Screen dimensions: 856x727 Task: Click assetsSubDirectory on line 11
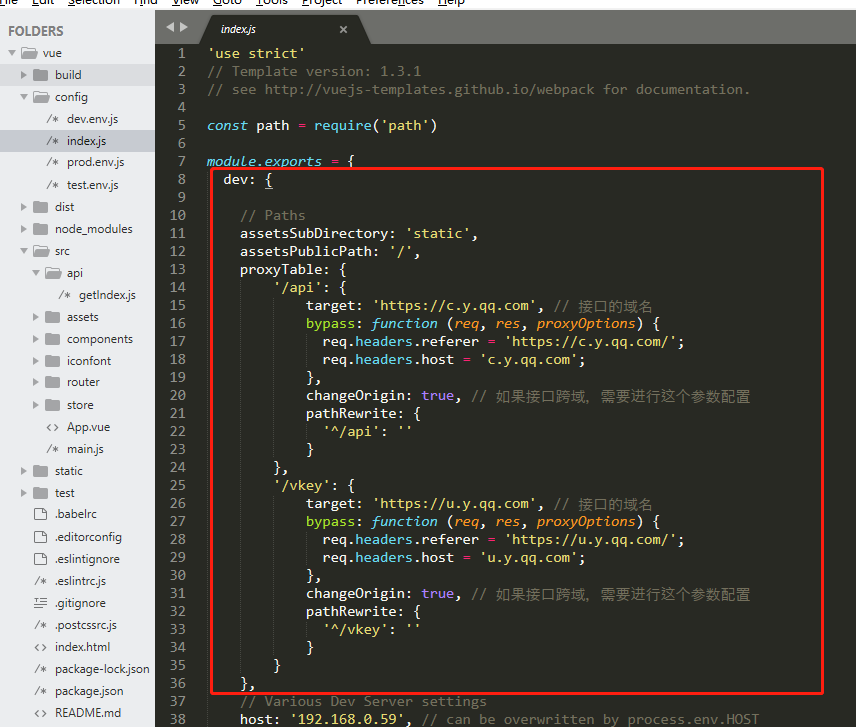coord(314,234)
